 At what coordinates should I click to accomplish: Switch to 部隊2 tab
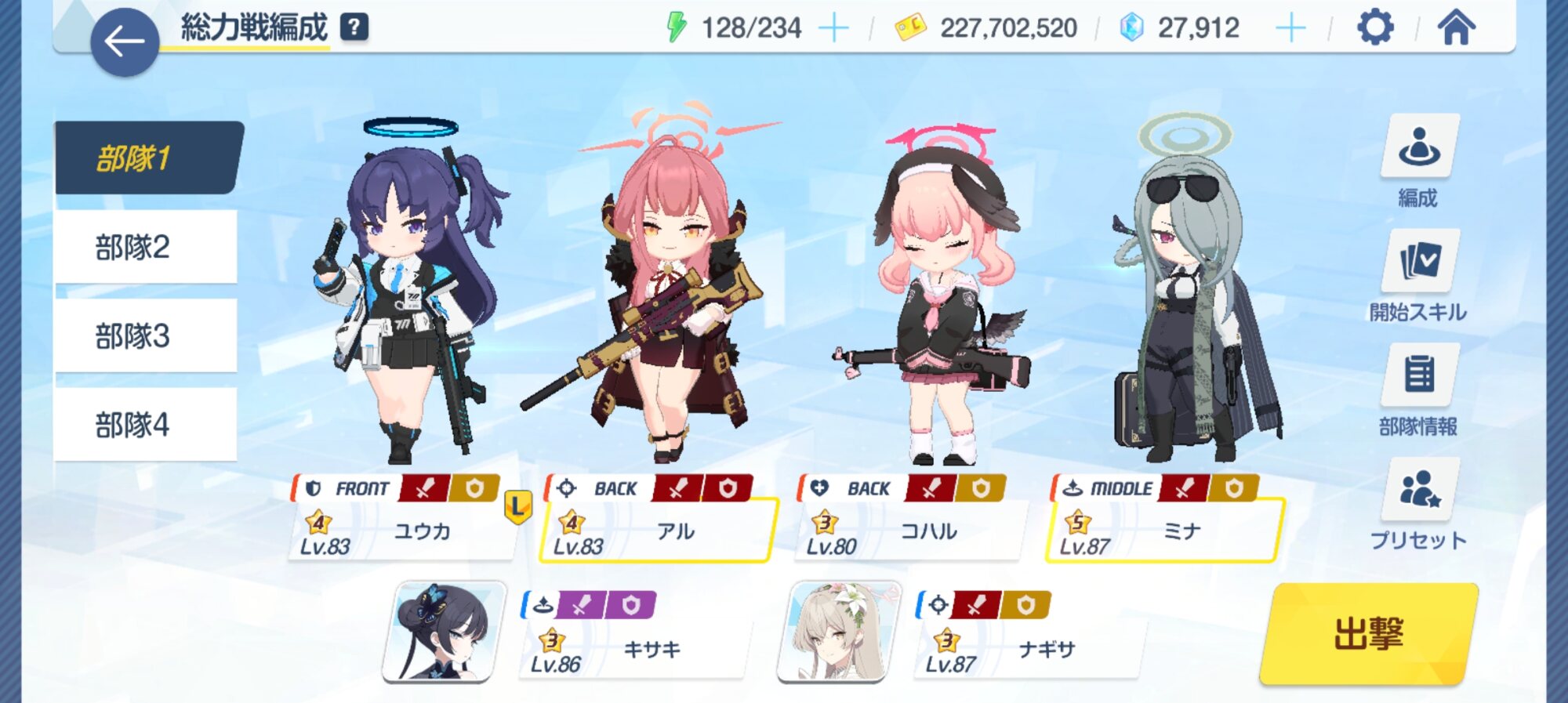pos(146,247)
